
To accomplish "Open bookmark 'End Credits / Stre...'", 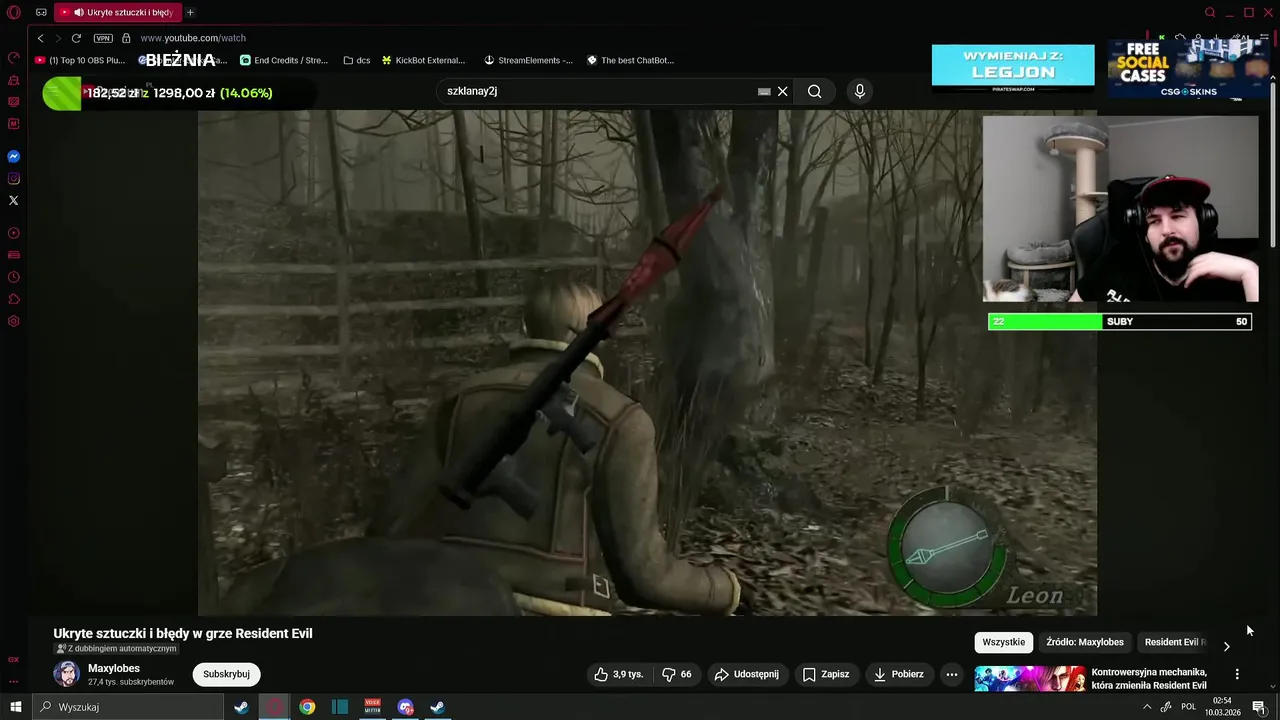I will pos(283,60).
